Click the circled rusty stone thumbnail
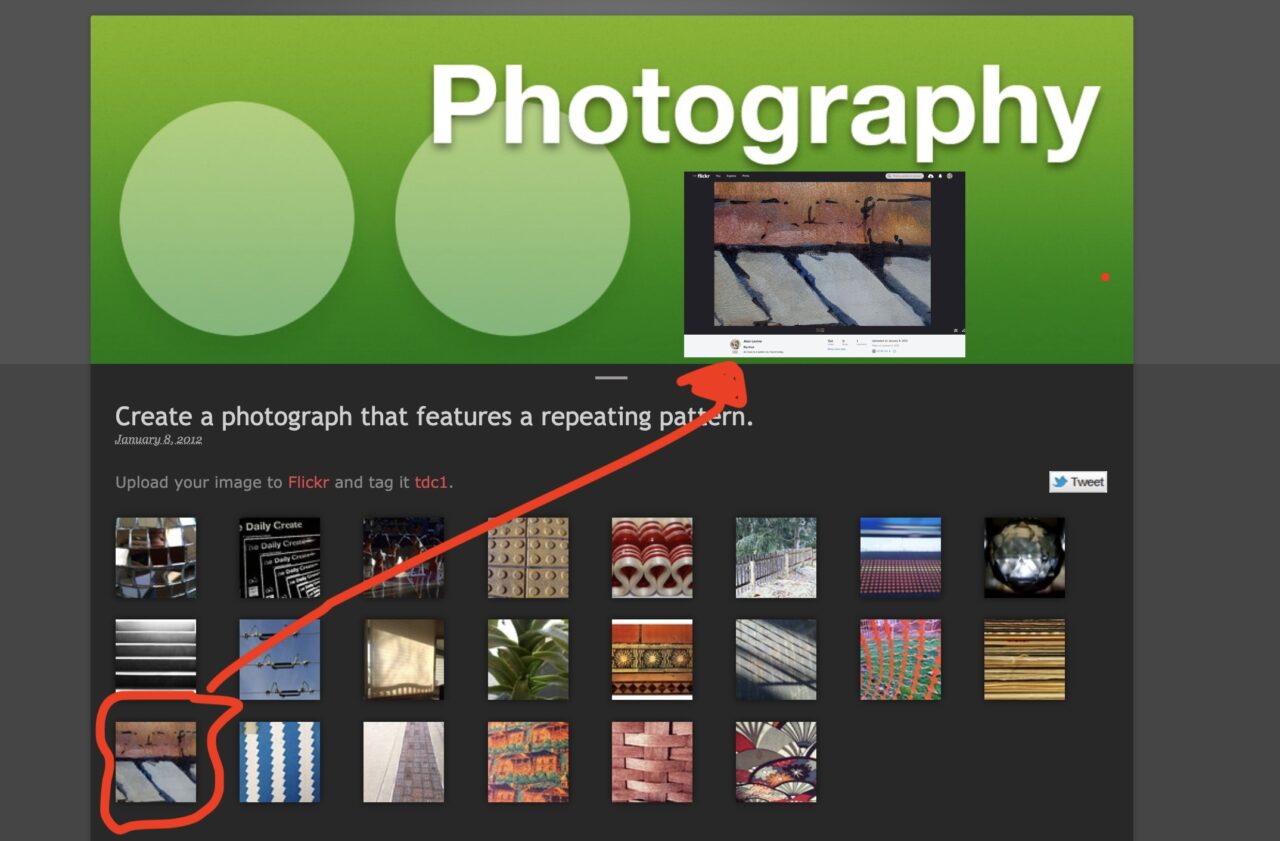This screenshot has height=841, width=1280. click(155, 762)
